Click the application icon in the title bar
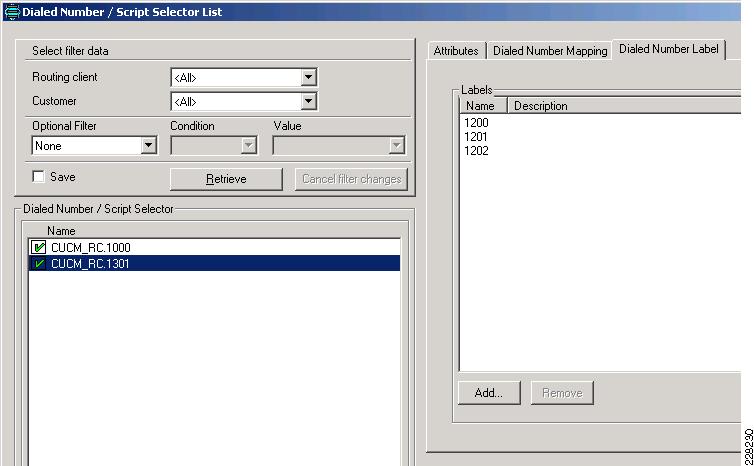The width and height of the screenshot is (754, 466). point(12,12)
